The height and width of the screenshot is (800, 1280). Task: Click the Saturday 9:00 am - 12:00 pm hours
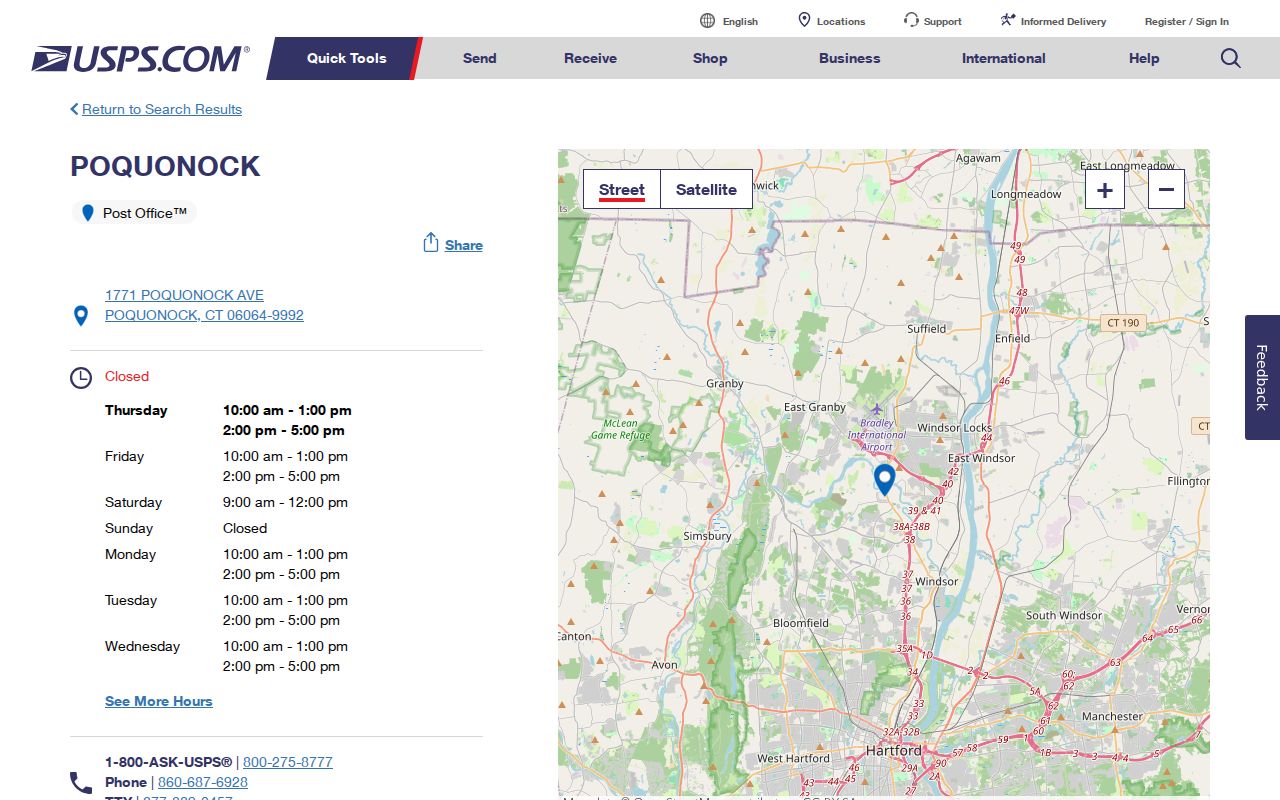(x=285, y=502)
